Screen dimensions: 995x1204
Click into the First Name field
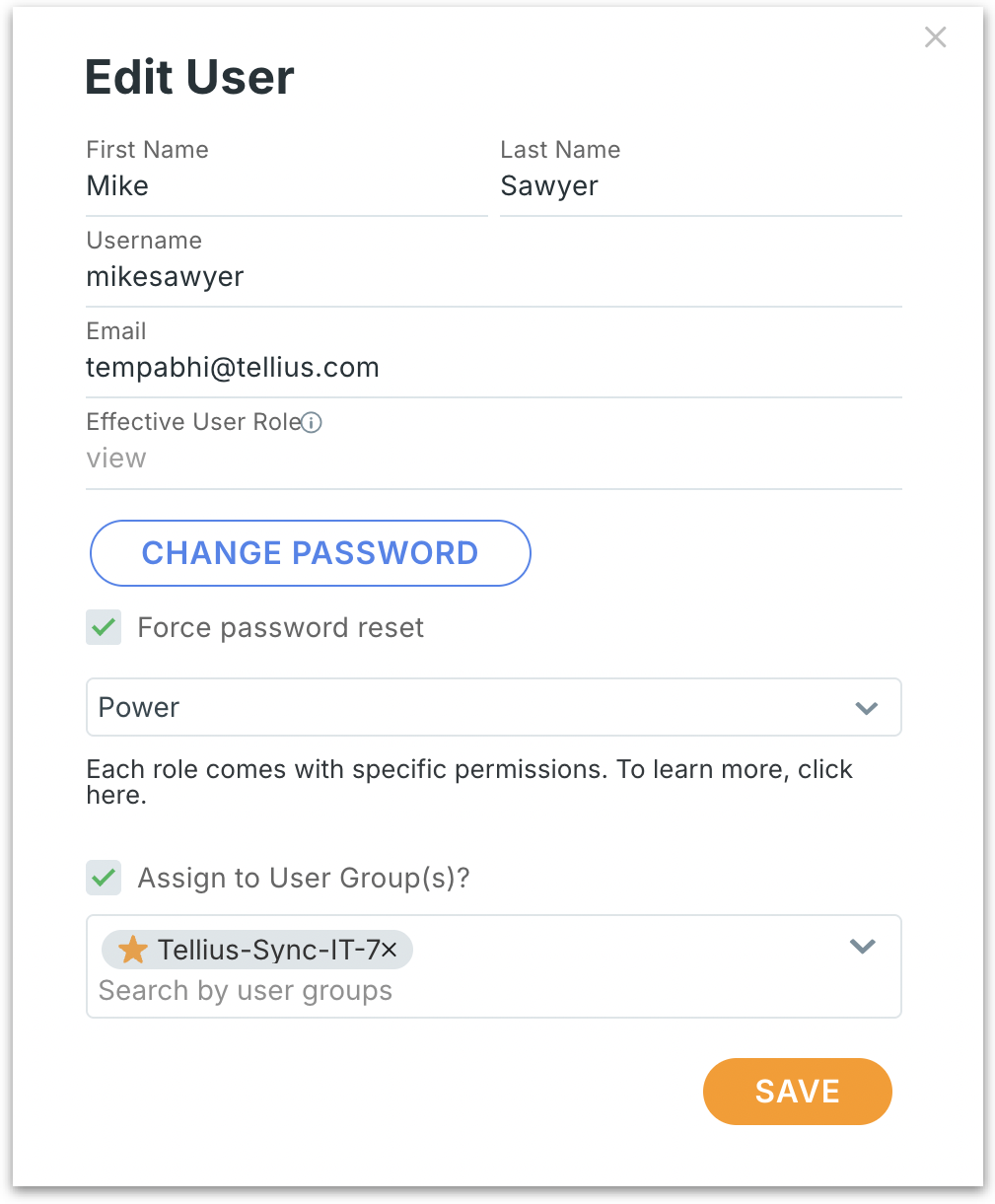286,186
